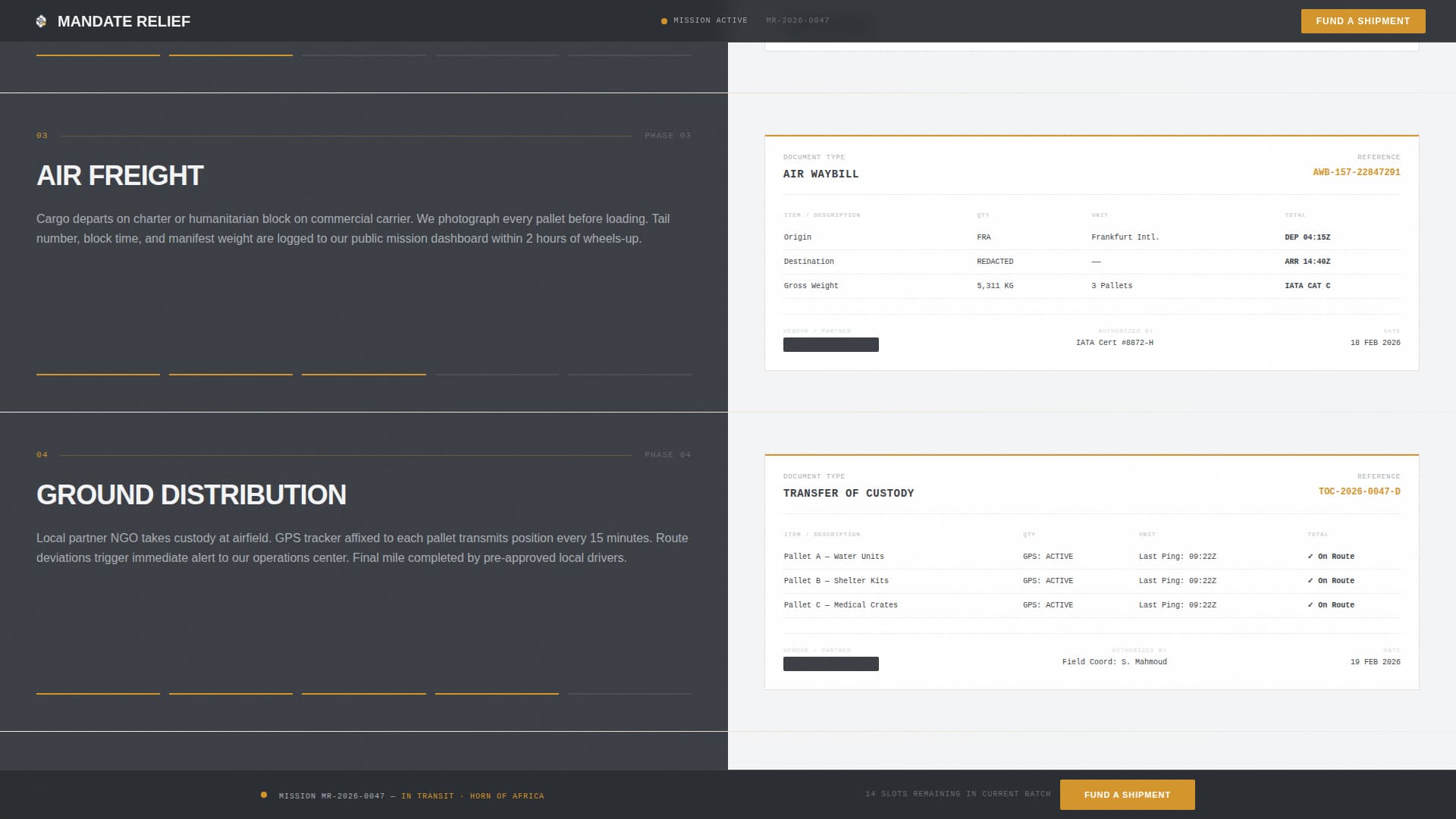
Task: Open reference AWB-157-22847291
Action: tap(1356, 172)
